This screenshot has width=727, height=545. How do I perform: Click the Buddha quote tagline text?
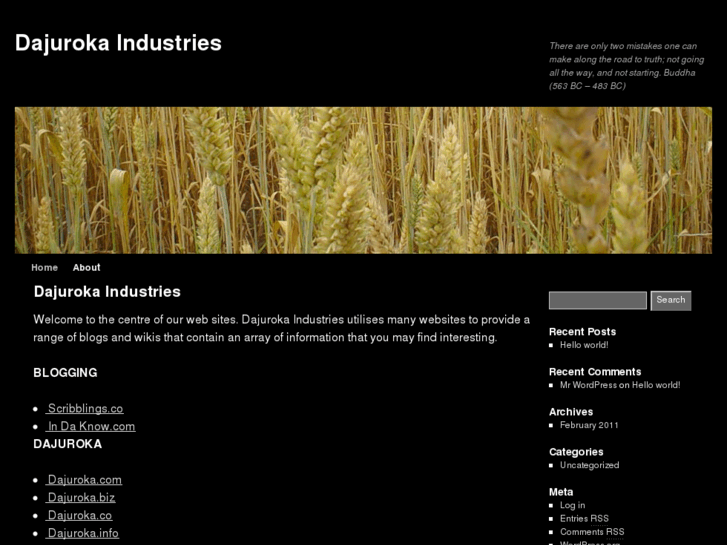pos(627,66)
